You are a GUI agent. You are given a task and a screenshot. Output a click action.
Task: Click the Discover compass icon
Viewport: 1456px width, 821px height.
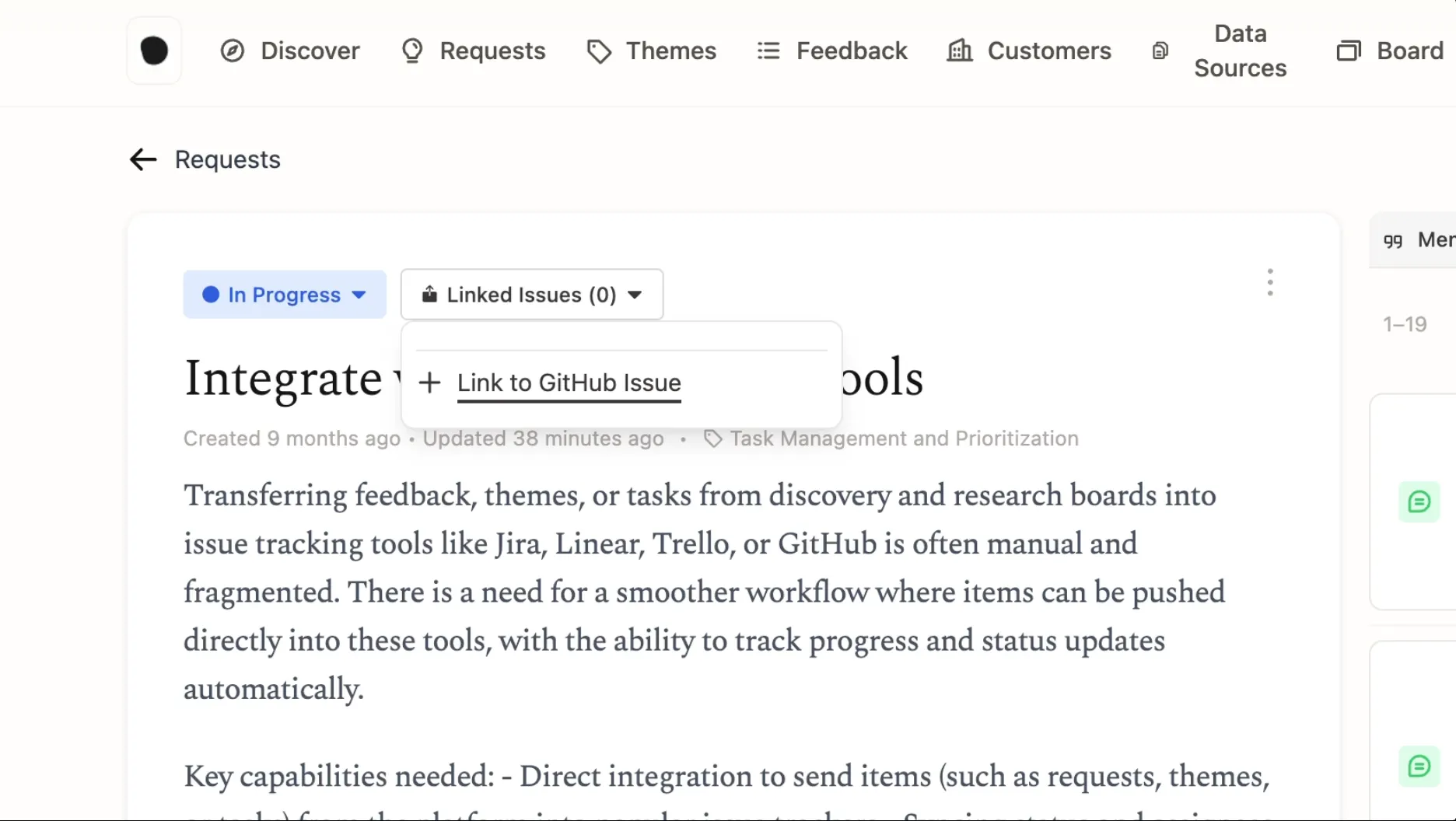click(233, 51)
